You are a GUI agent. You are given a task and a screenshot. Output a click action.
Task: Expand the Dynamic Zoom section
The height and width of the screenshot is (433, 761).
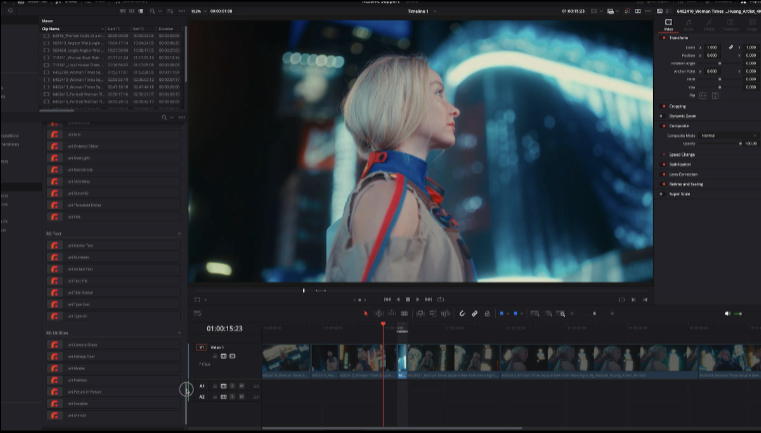point(684,115)
